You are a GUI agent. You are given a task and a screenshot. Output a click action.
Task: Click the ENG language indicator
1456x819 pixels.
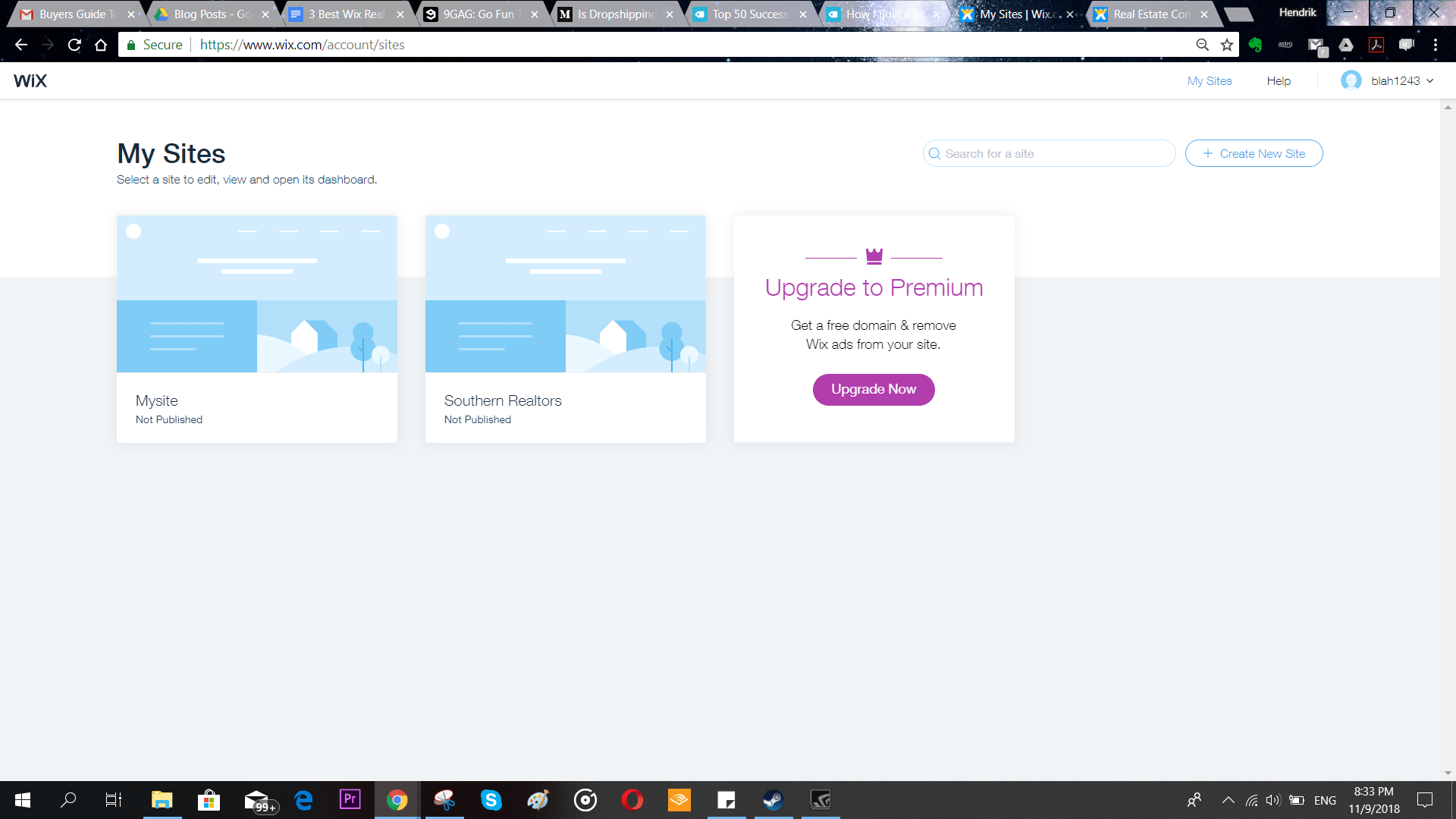1325,801
